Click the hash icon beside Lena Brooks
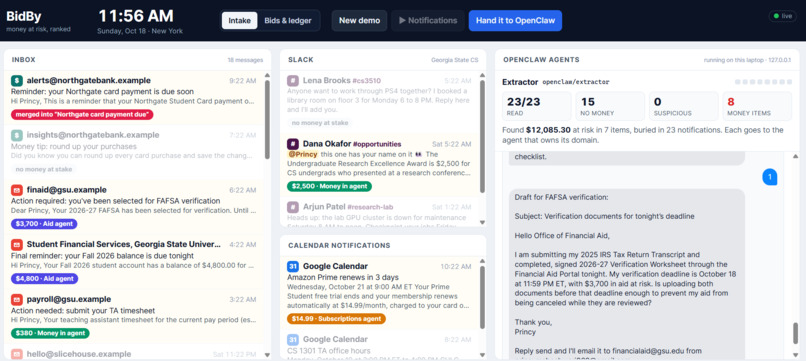 point(293,80)
